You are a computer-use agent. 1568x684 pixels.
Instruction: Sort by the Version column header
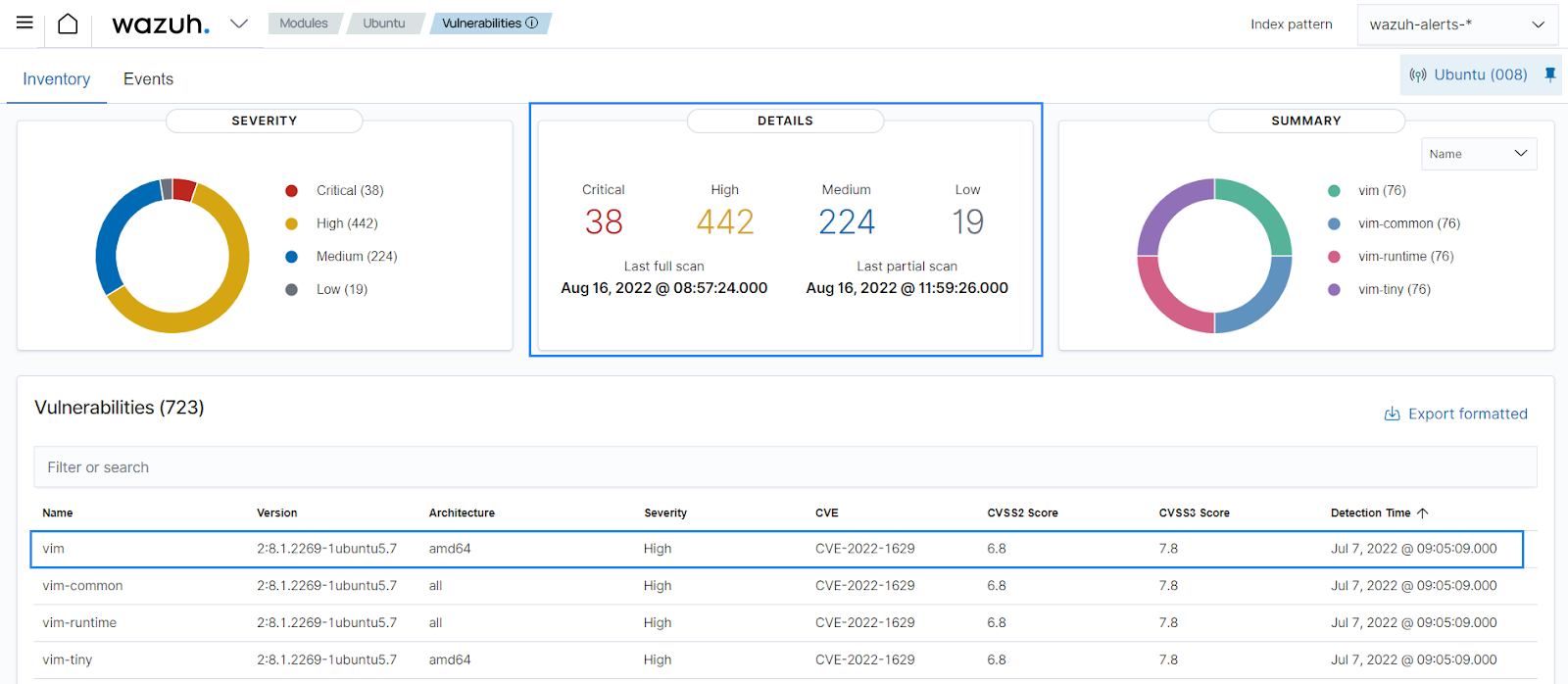[x=277, y=513]
